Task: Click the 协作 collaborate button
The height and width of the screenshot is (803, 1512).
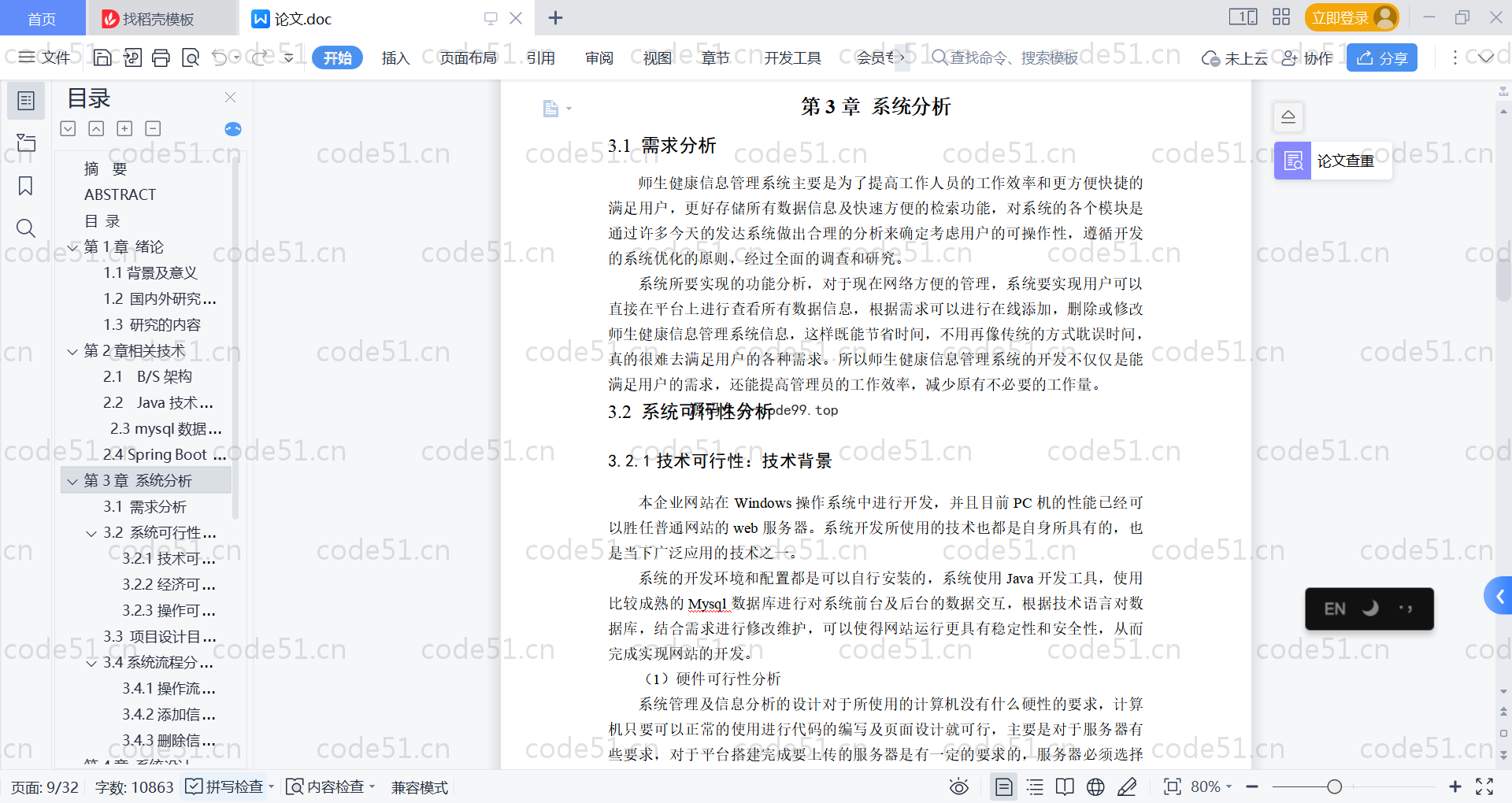Action: coord(1307,57)
